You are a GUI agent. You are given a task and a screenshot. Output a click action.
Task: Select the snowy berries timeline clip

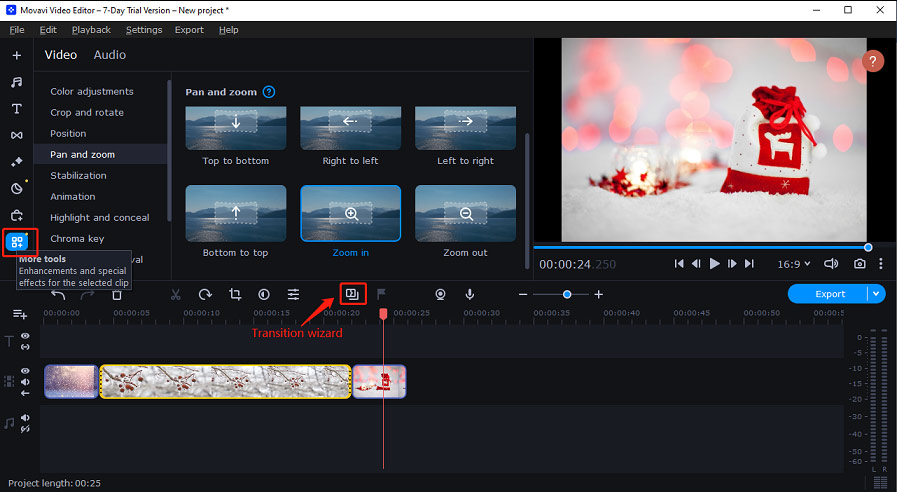pyautogui.click(x=225, y=382)
